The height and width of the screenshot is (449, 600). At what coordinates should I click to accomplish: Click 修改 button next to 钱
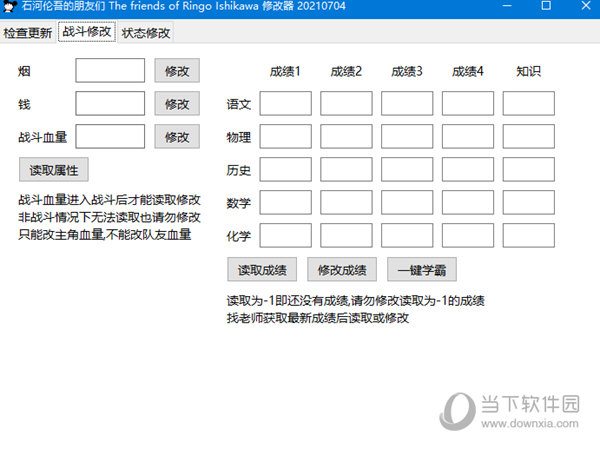point(177,103)
